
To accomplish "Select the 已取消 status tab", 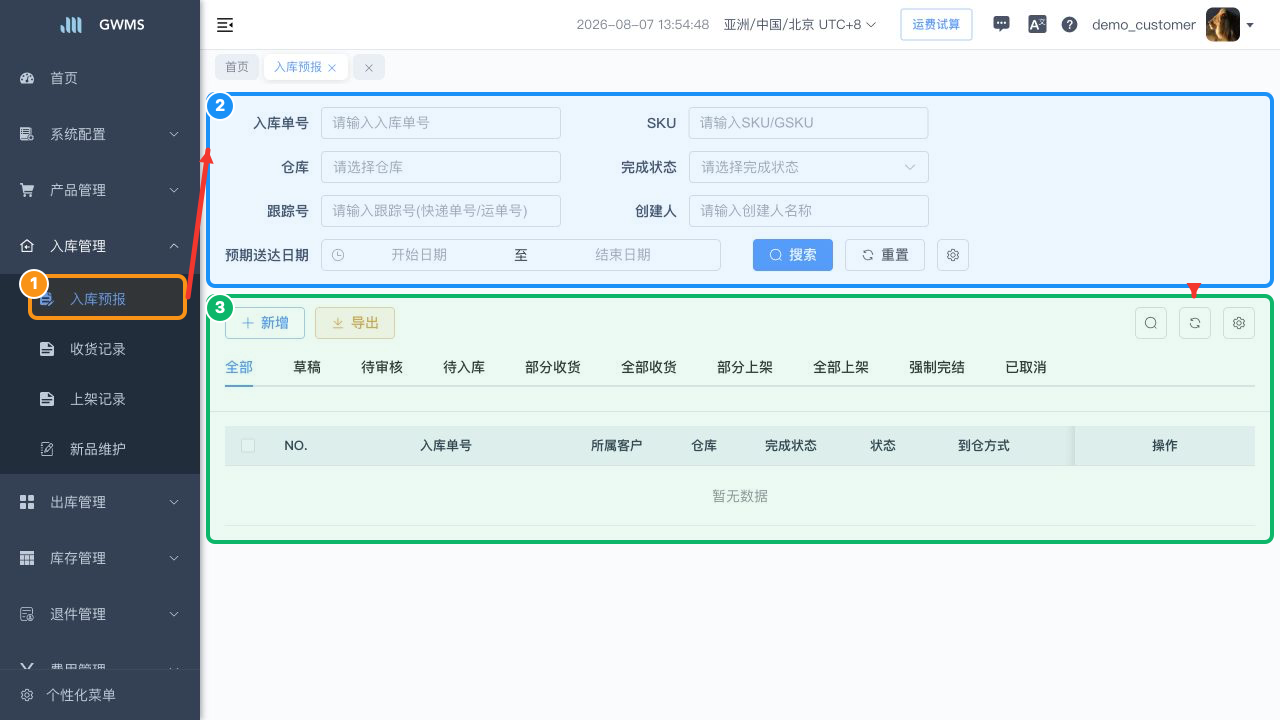I will (1026, 367).
